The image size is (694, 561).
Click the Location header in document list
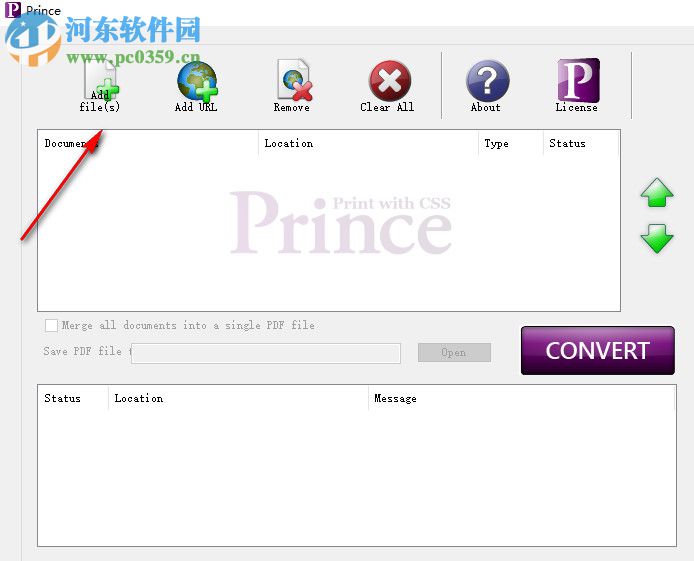(x=368, y=143)
